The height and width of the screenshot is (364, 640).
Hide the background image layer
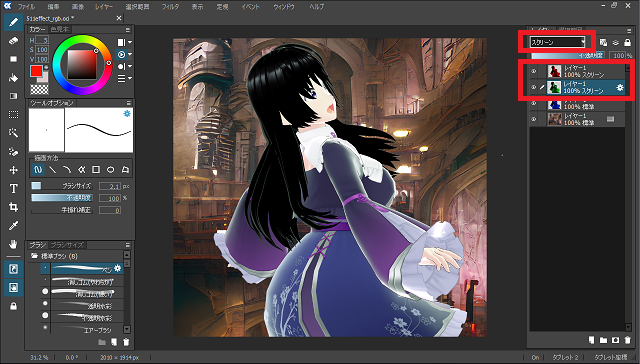click(x=533, y=119)
